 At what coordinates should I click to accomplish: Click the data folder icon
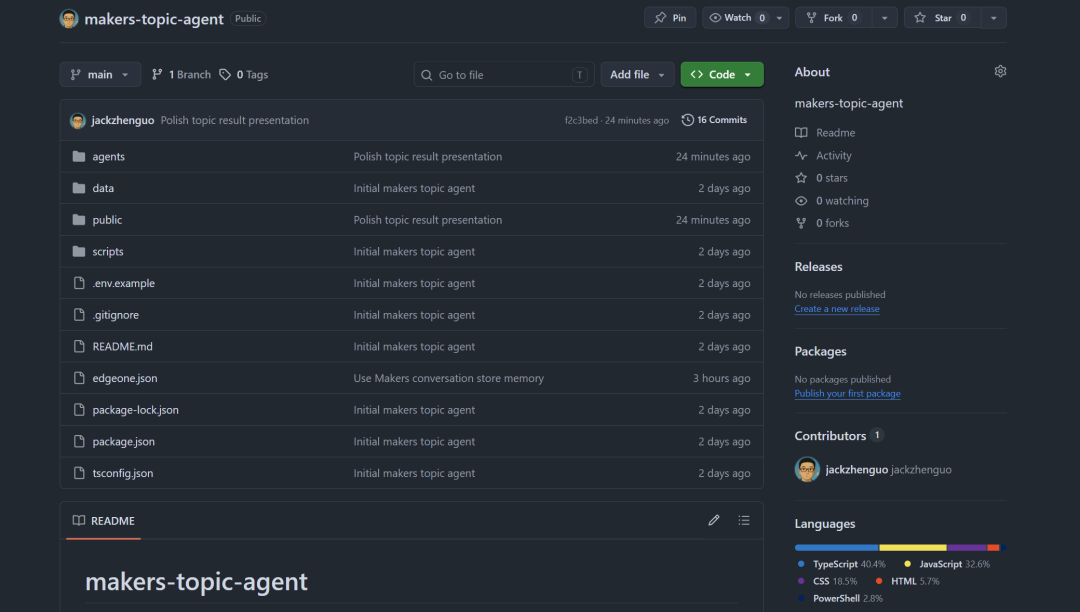coord(79,188)
